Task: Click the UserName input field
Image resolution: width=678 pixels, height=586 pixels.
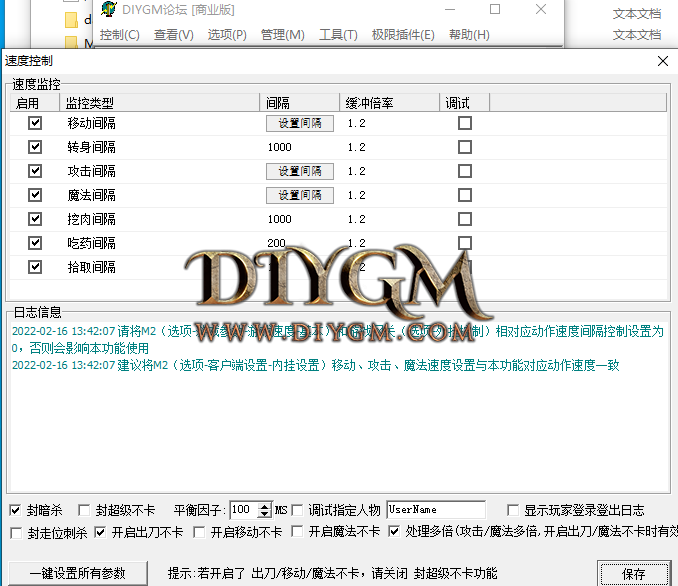Action: pos(436,510)
